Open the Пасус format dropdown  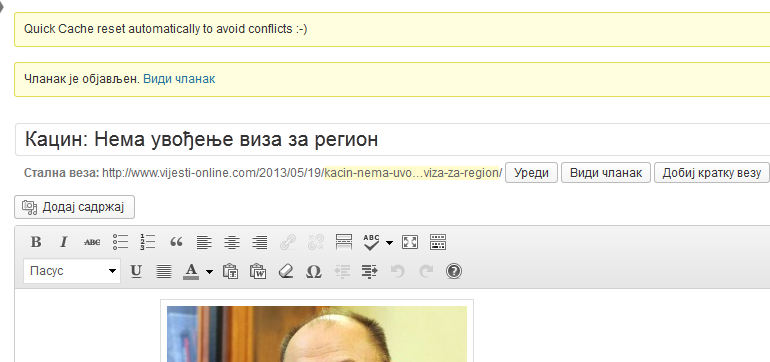[x=72, y=271]
